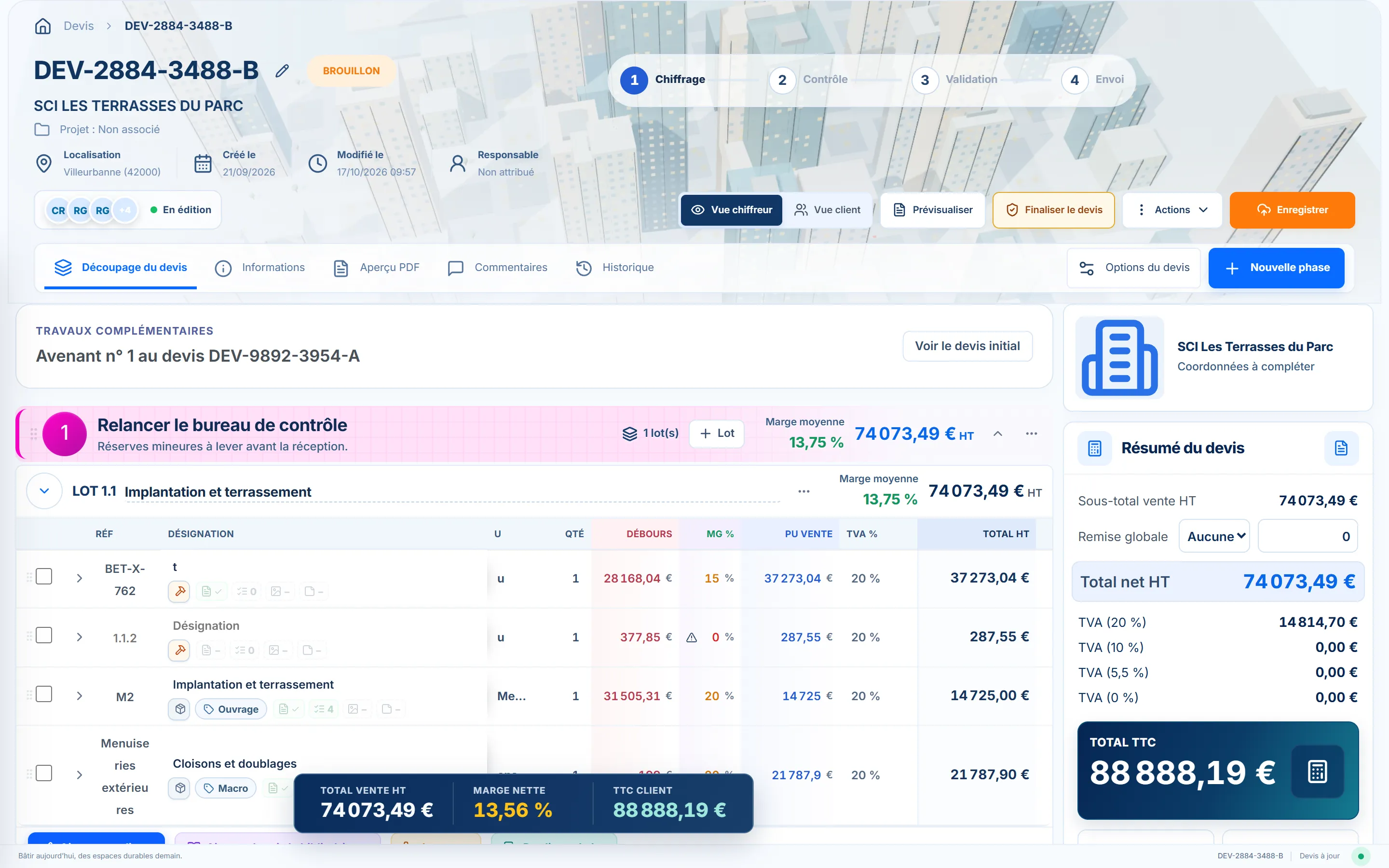Image resolution: width=1389 pixels, height=868 pixels.
Task: Click cube icon in M2 row
Action: click(x=179, y=709)
